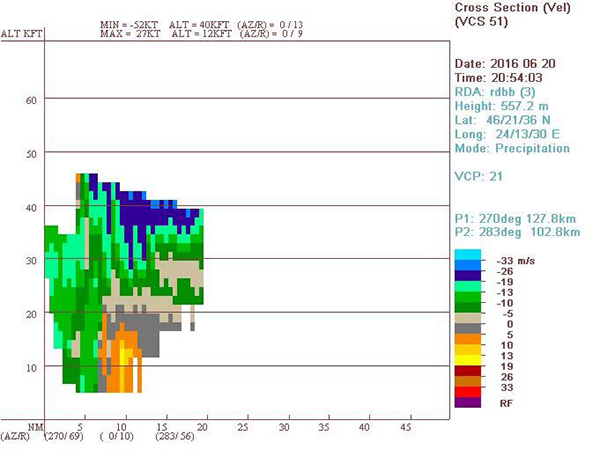Click the Time: 20:54:03 readout
The width and height of the screenshot is (600, 450).
click(502, 77)
